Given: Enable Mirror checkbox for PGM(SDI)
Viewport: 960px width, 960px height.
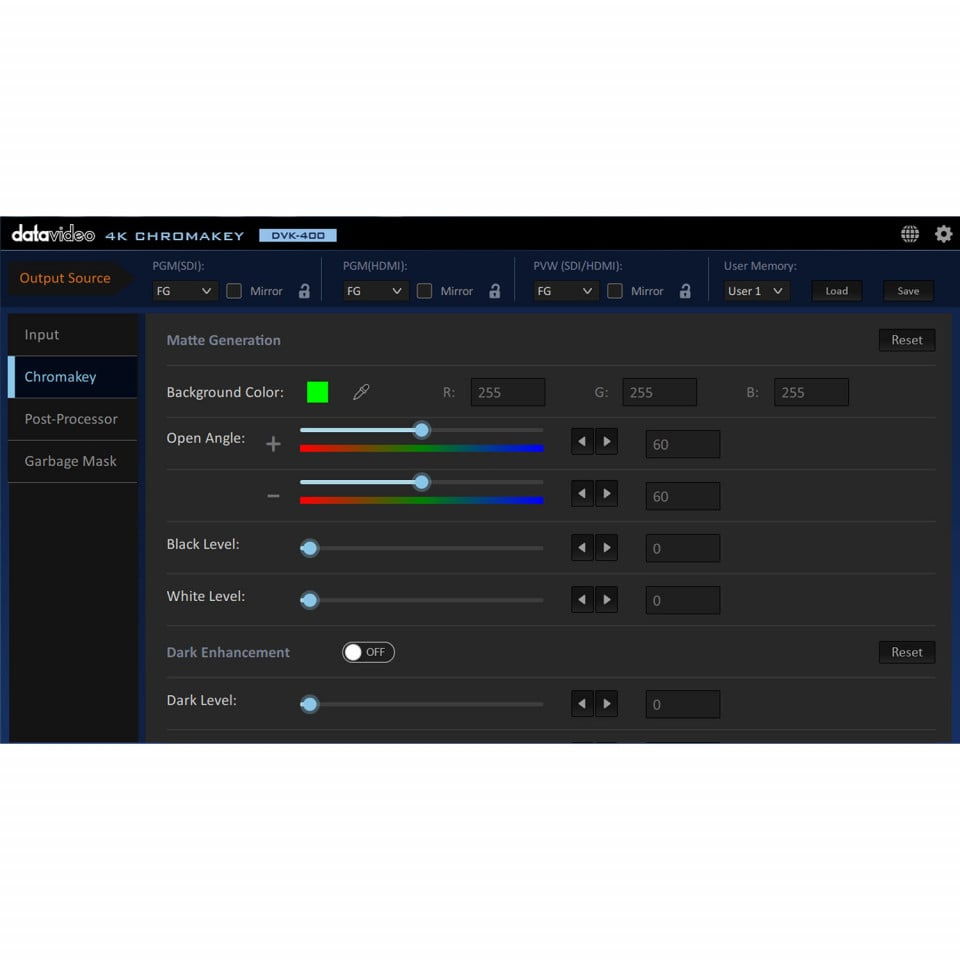Looking at the screenshot, I should pos(234,291).
